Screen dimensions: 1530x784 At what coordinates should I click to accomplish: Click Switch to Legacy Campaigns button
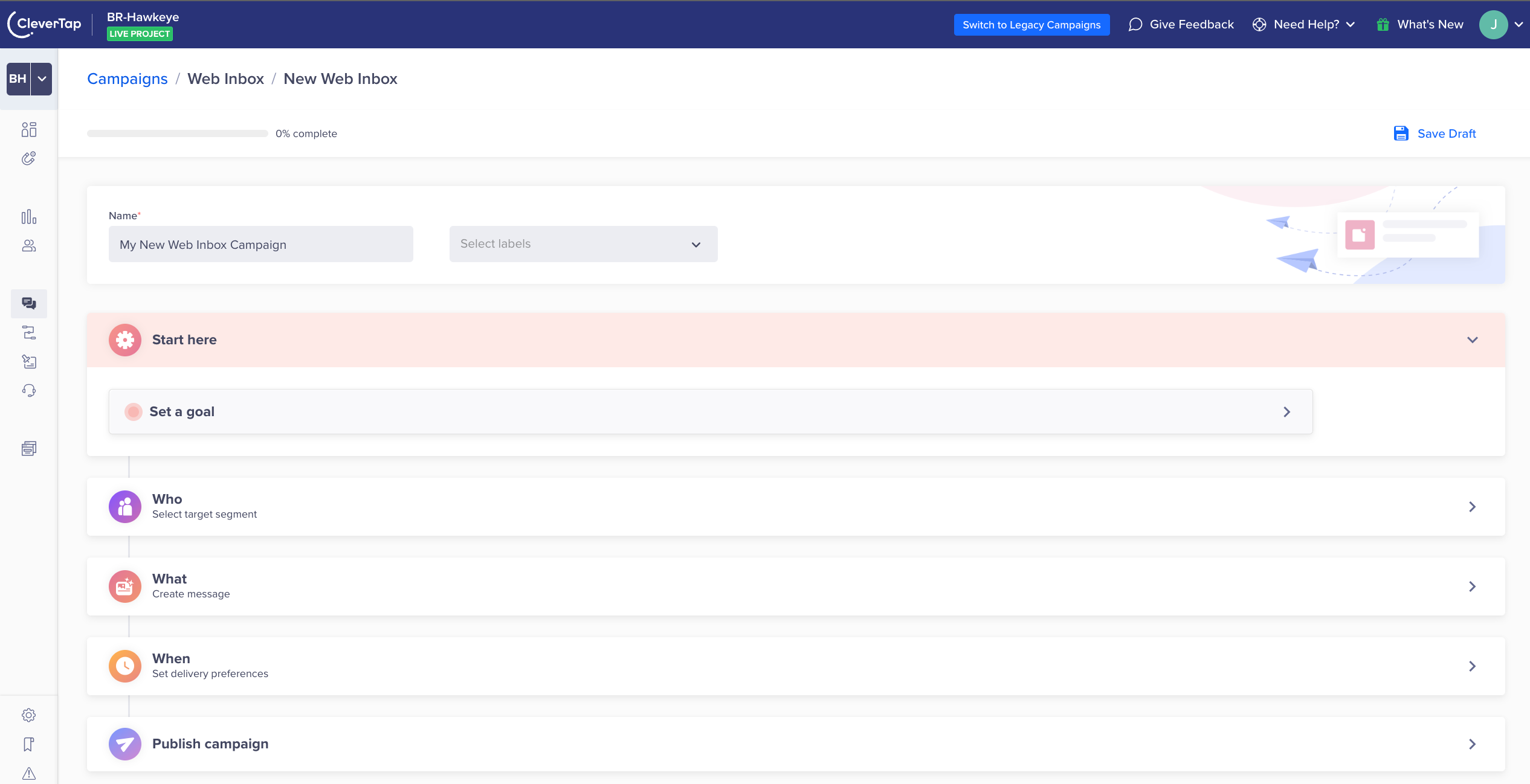point(1031,25)
